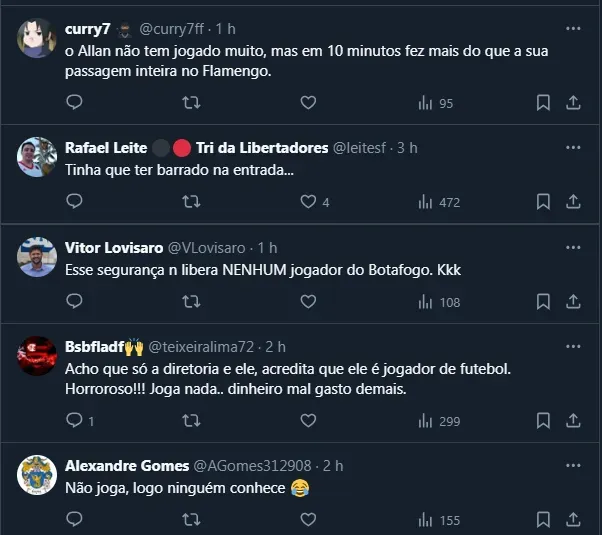Like curry7's tweet about Allan
This screenshot has width=602, height=535.
click(x=308, y=102)
